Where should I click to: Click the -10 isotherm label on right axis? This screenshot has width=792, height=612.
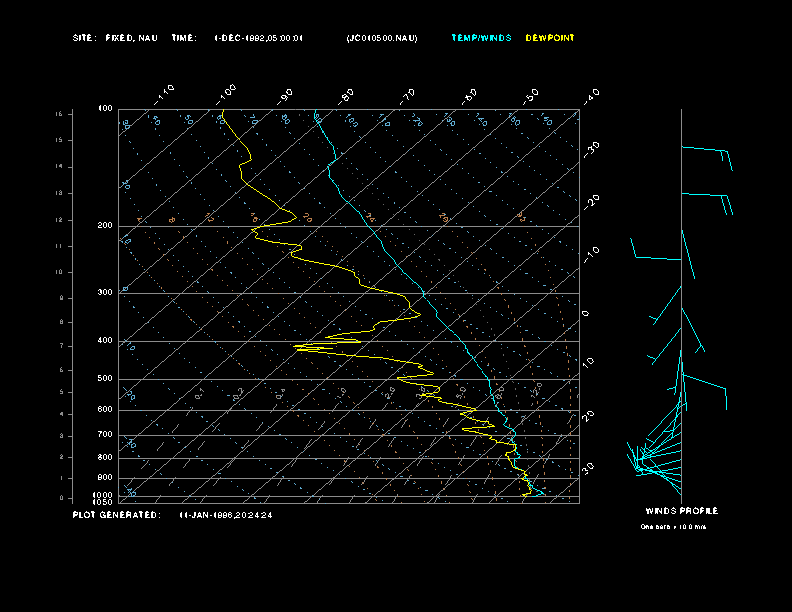tap(591, 255)
